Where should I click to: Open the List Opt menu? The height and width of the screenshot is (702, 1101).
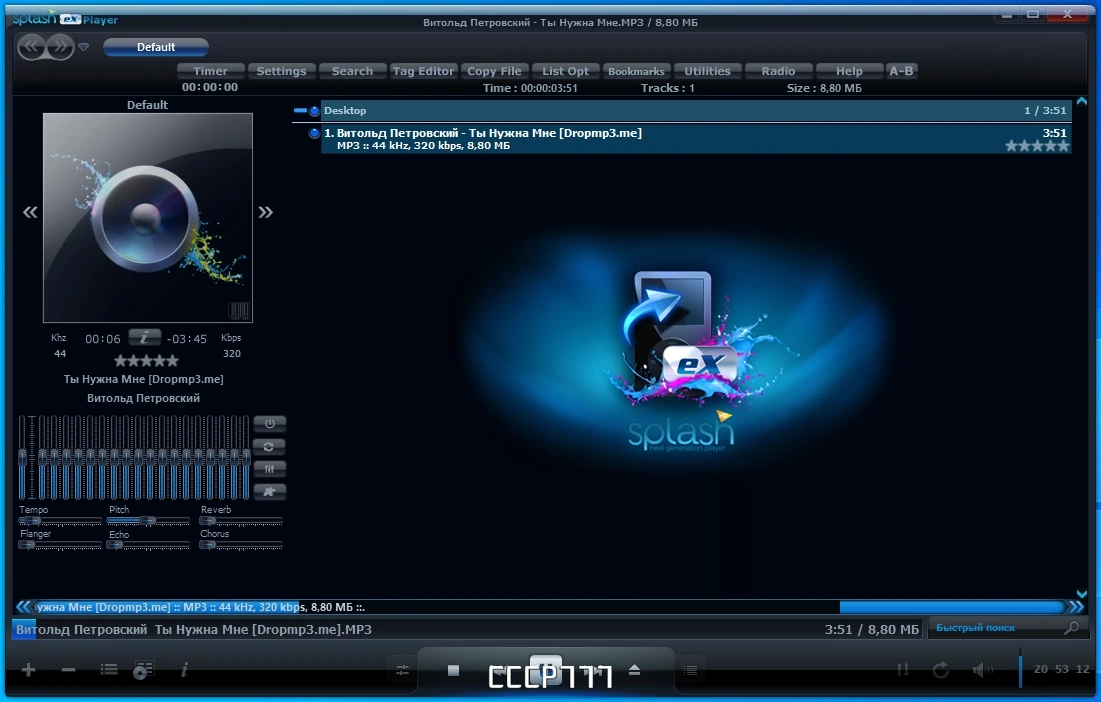(565, 71)
